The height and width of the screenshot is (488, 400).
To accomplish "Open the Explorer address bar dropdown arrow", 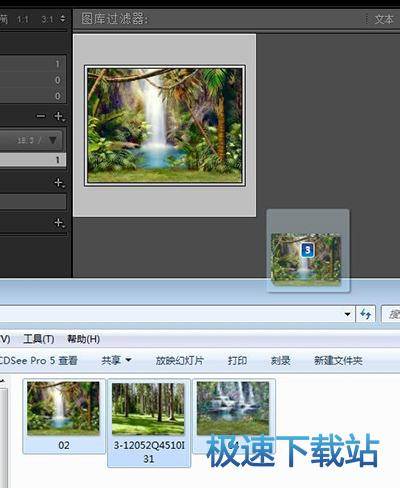I will pos(347,314).
